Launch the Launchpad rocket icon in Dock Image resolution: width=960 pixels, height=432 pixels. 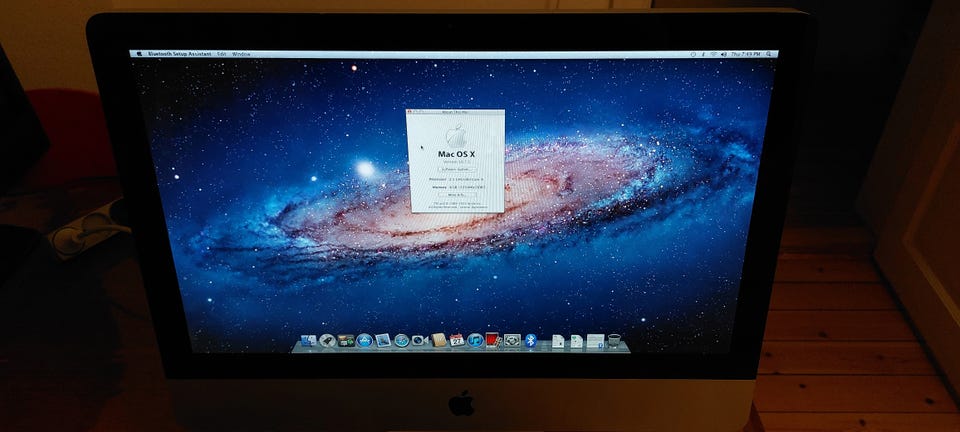tap(328, 341)
